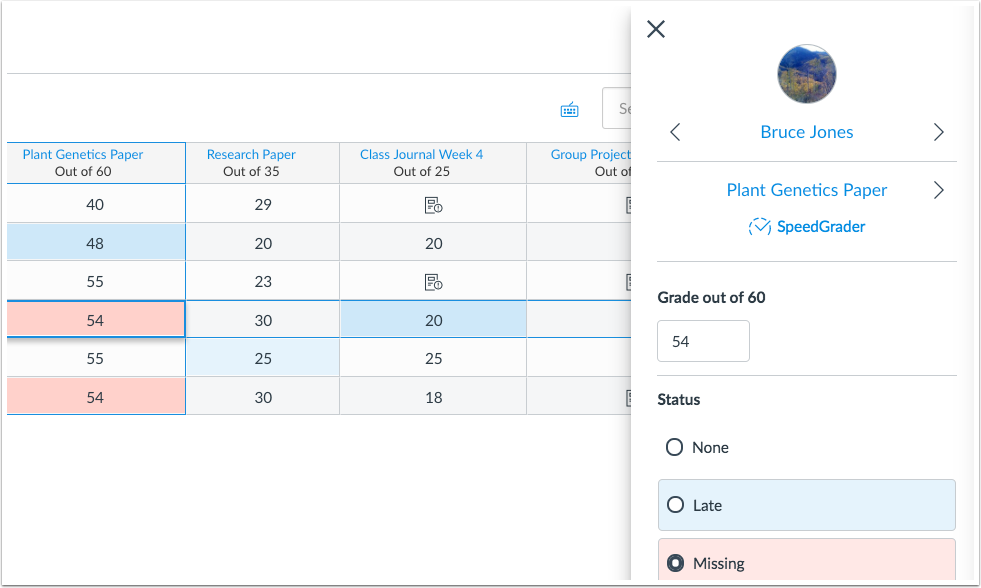Select the Missing status radio button
The height and width of the screenshot is (588, 981).
click(675, 563)
